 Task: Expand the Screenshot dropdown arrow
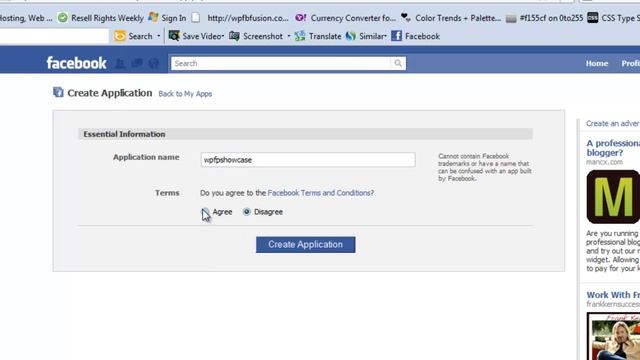(x=289, y=36)
